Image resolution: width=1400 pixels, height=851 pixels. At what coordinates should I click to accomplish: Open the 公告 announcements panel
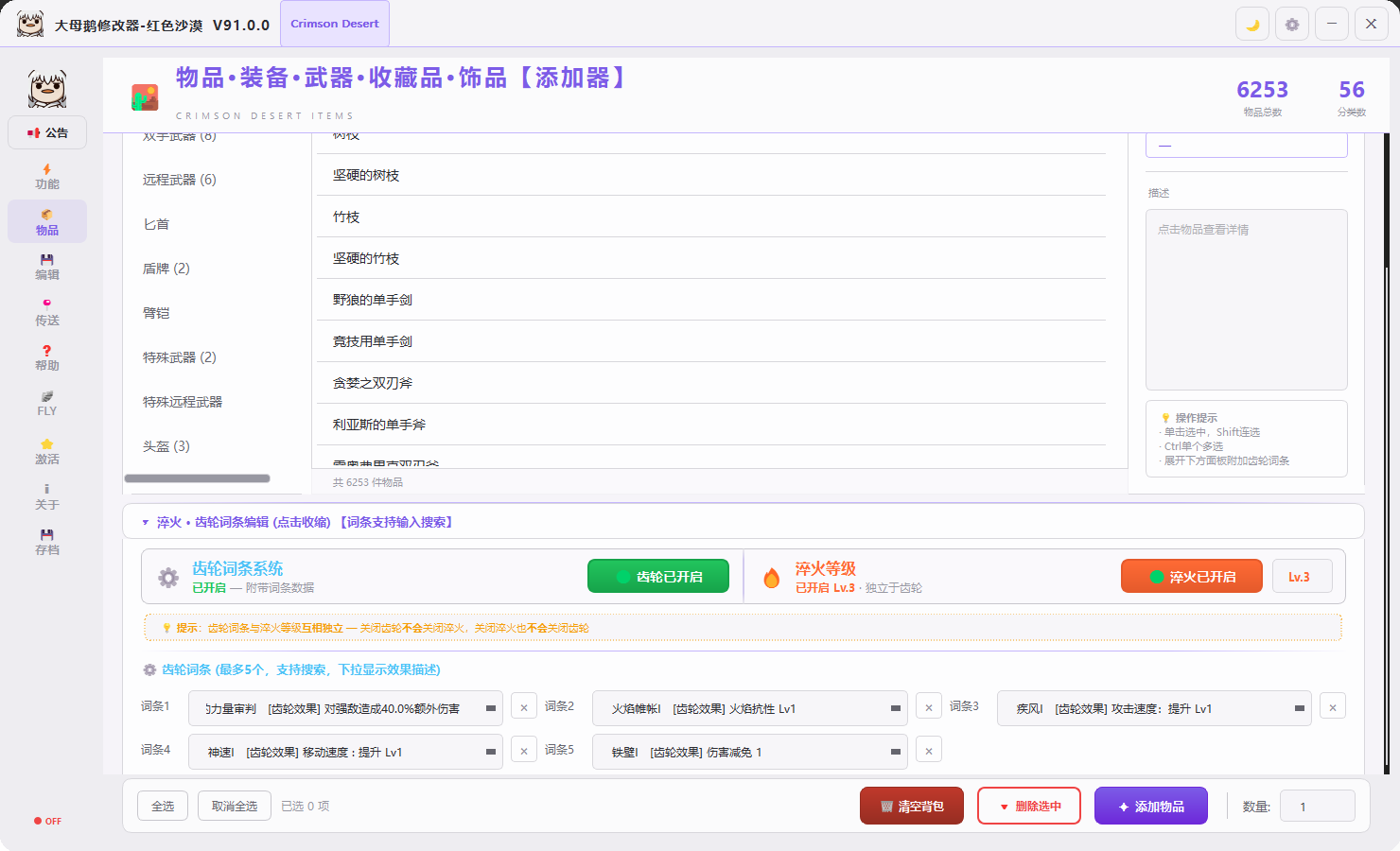coord(47,132)
